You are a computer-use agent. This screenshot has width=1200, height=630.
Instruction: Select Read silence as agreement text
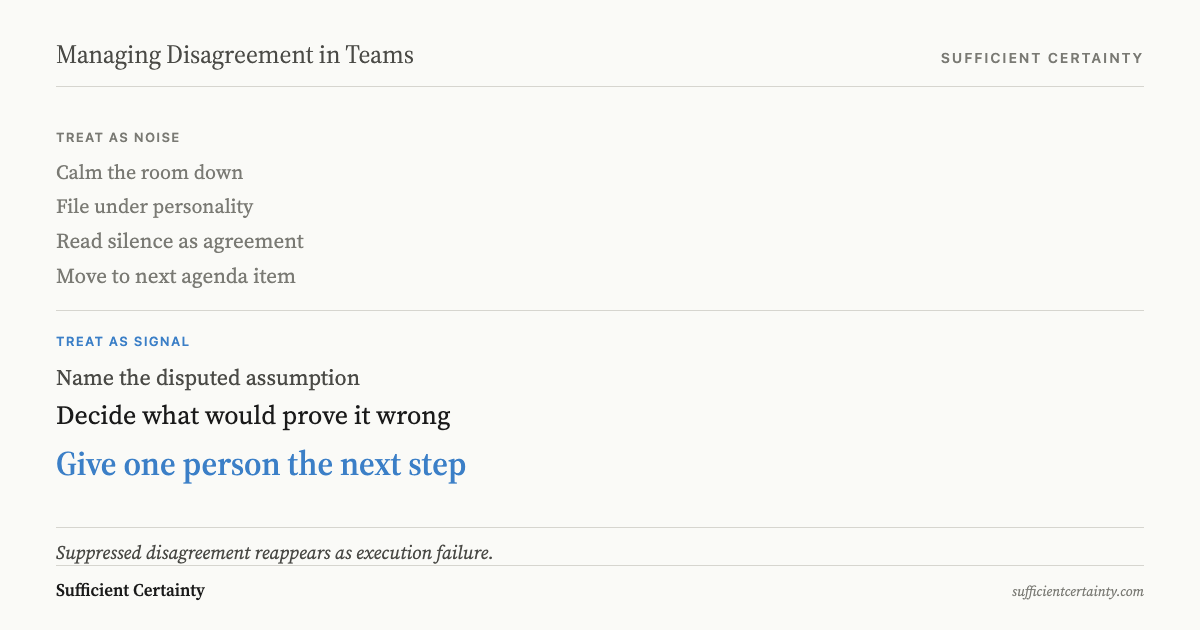click(180, 242)
